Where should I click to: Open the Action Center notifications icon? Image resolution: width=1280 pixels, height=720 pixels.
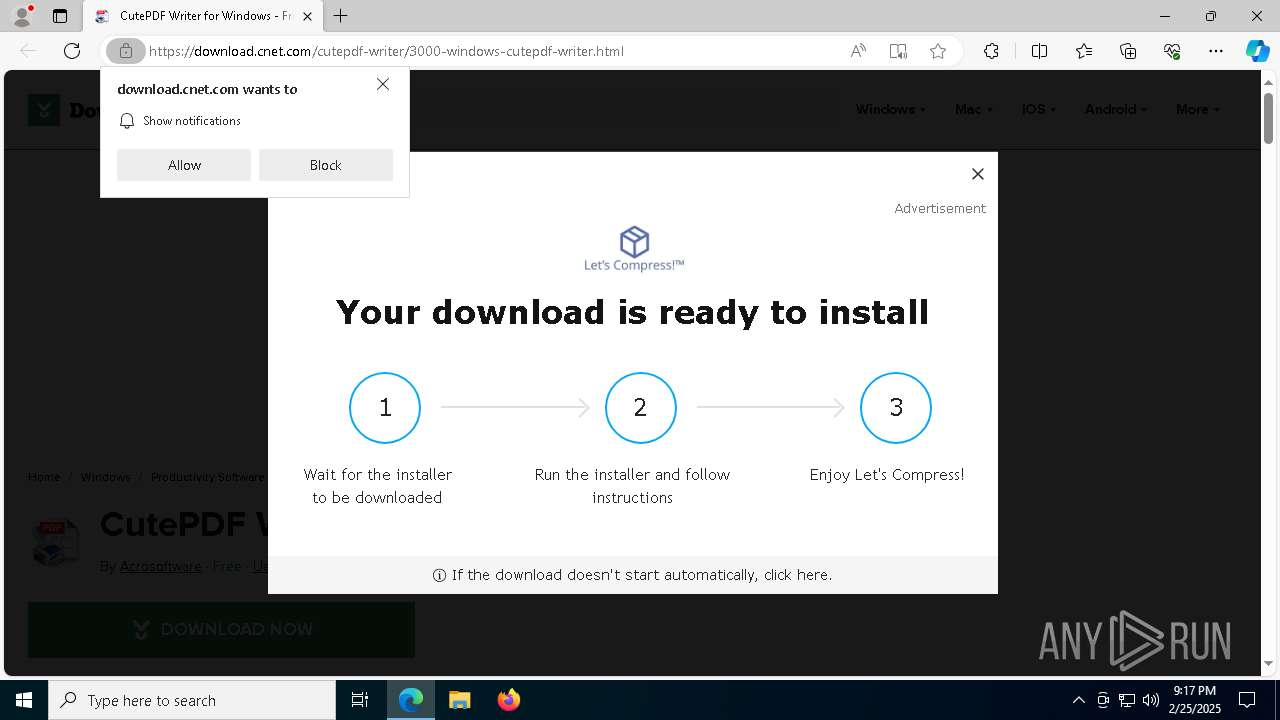coord(1247,700)
